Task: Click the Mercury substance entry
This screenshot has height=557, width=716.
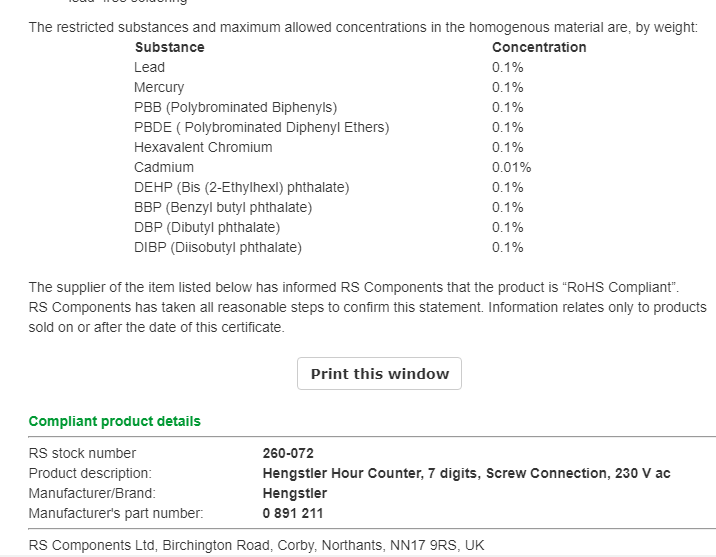Action: 159,87
